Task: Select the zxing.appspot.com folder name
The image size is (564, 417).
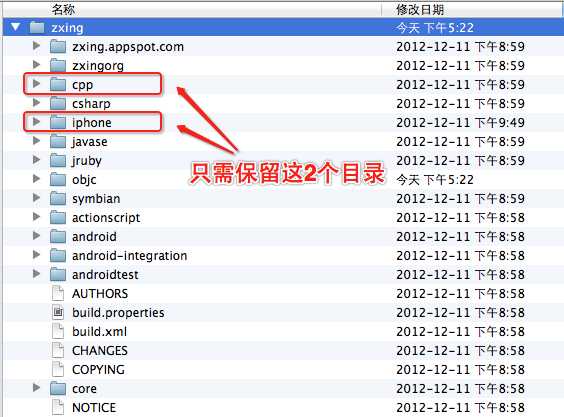Action: point(128,47)
